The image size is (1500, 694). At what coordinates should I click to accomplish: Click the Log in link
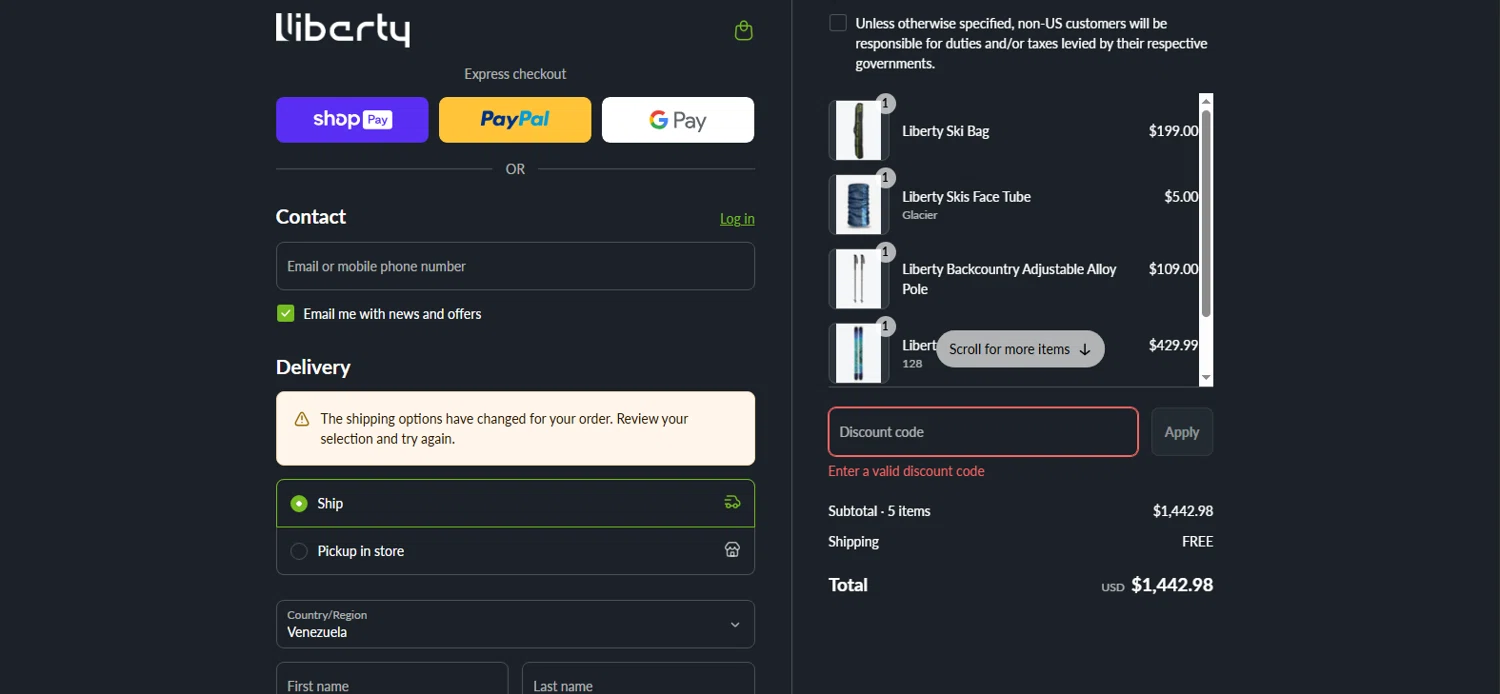click(x=737, y=219)
